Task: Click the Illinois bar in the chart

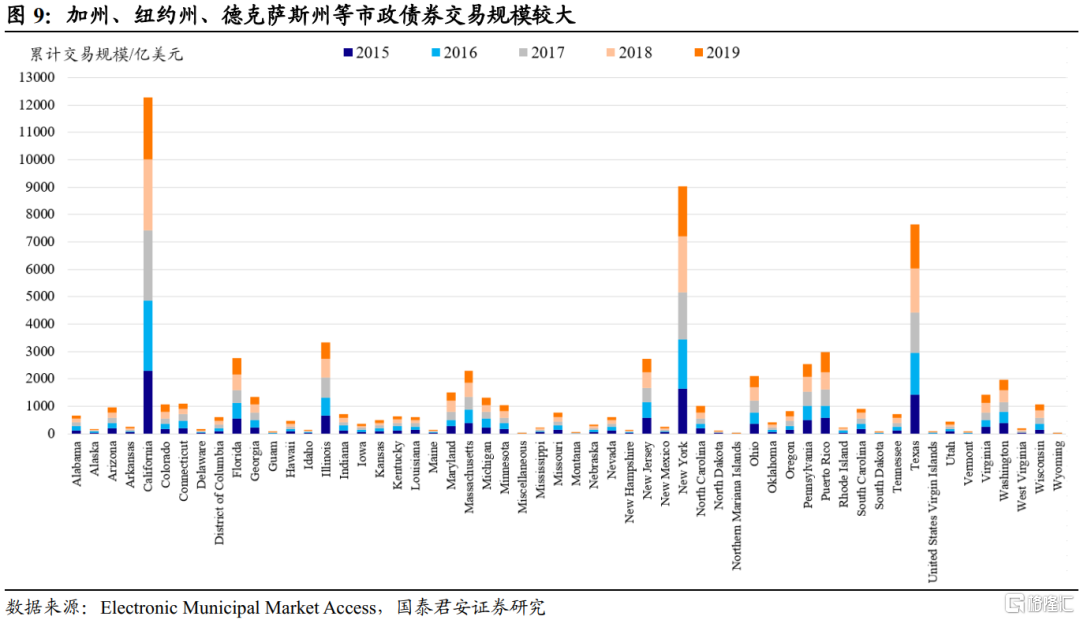Action: click(326, 388)
